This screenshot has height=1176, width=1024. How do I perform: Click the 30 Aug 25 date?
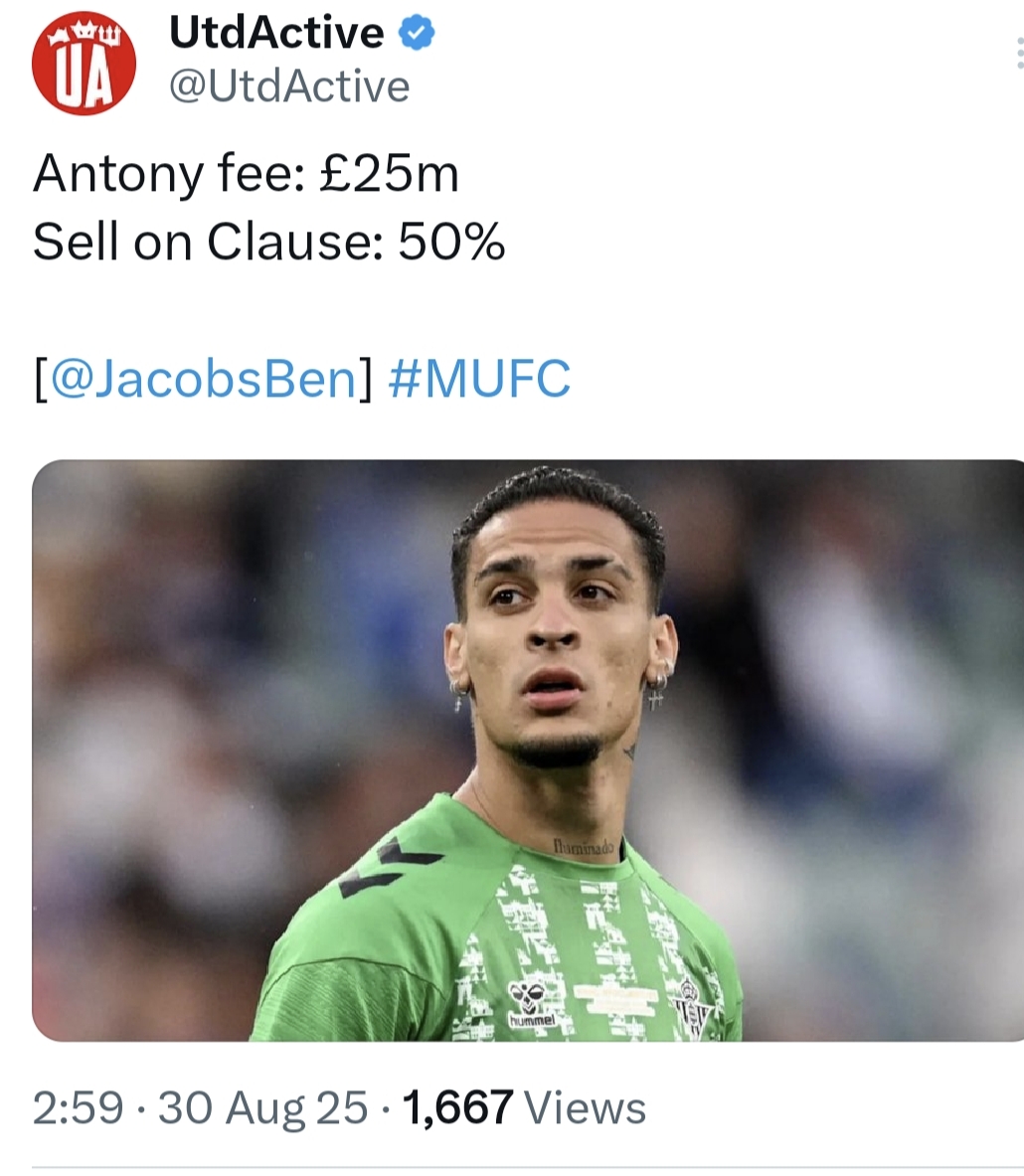pyautogui.click(x=262, y=1108)
